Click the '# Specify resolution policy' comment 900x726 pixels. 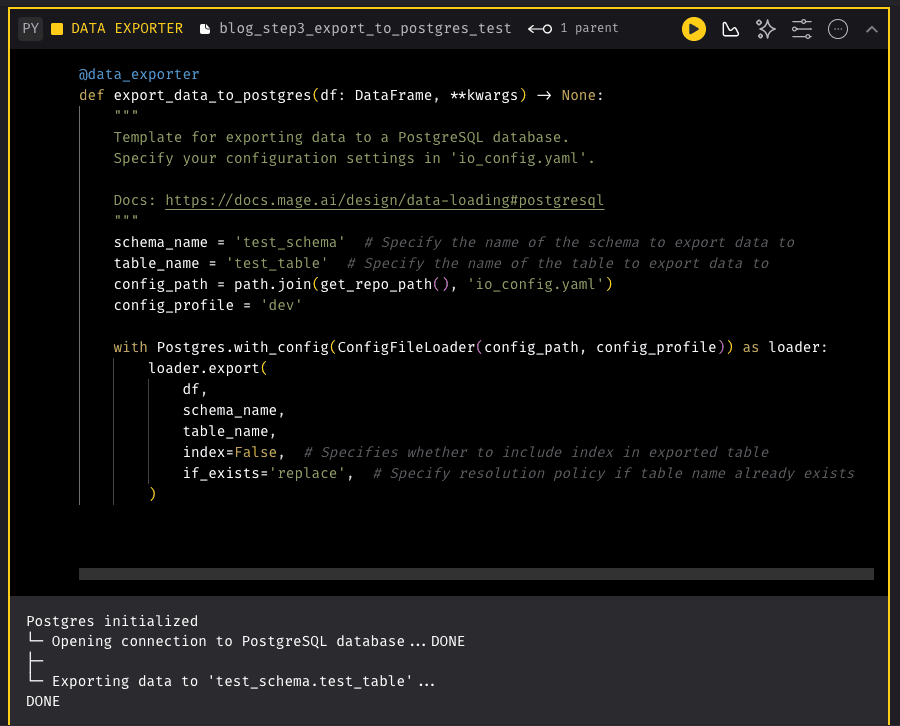pos(614,473)
